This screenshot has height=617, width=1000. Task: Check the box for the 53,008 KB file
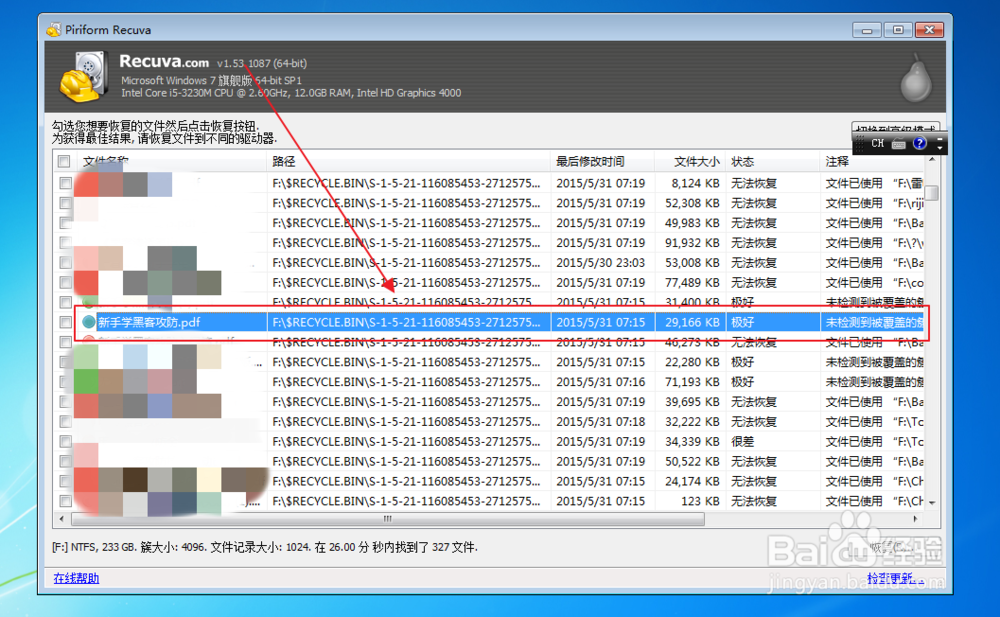point(65,263)
